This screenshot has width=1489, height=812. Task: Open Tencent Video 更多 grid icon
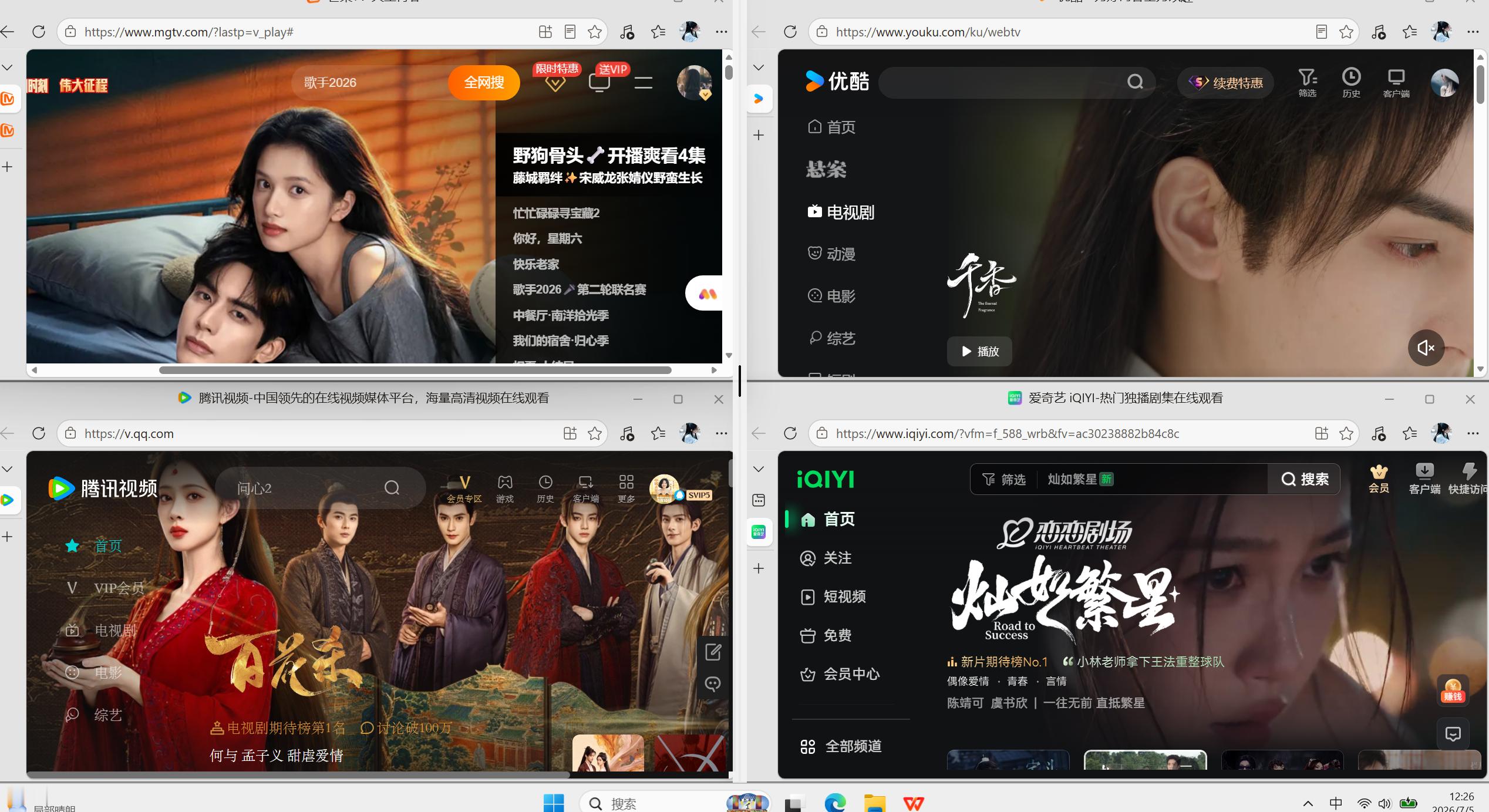pyautogui.click(x=626, y=488)
